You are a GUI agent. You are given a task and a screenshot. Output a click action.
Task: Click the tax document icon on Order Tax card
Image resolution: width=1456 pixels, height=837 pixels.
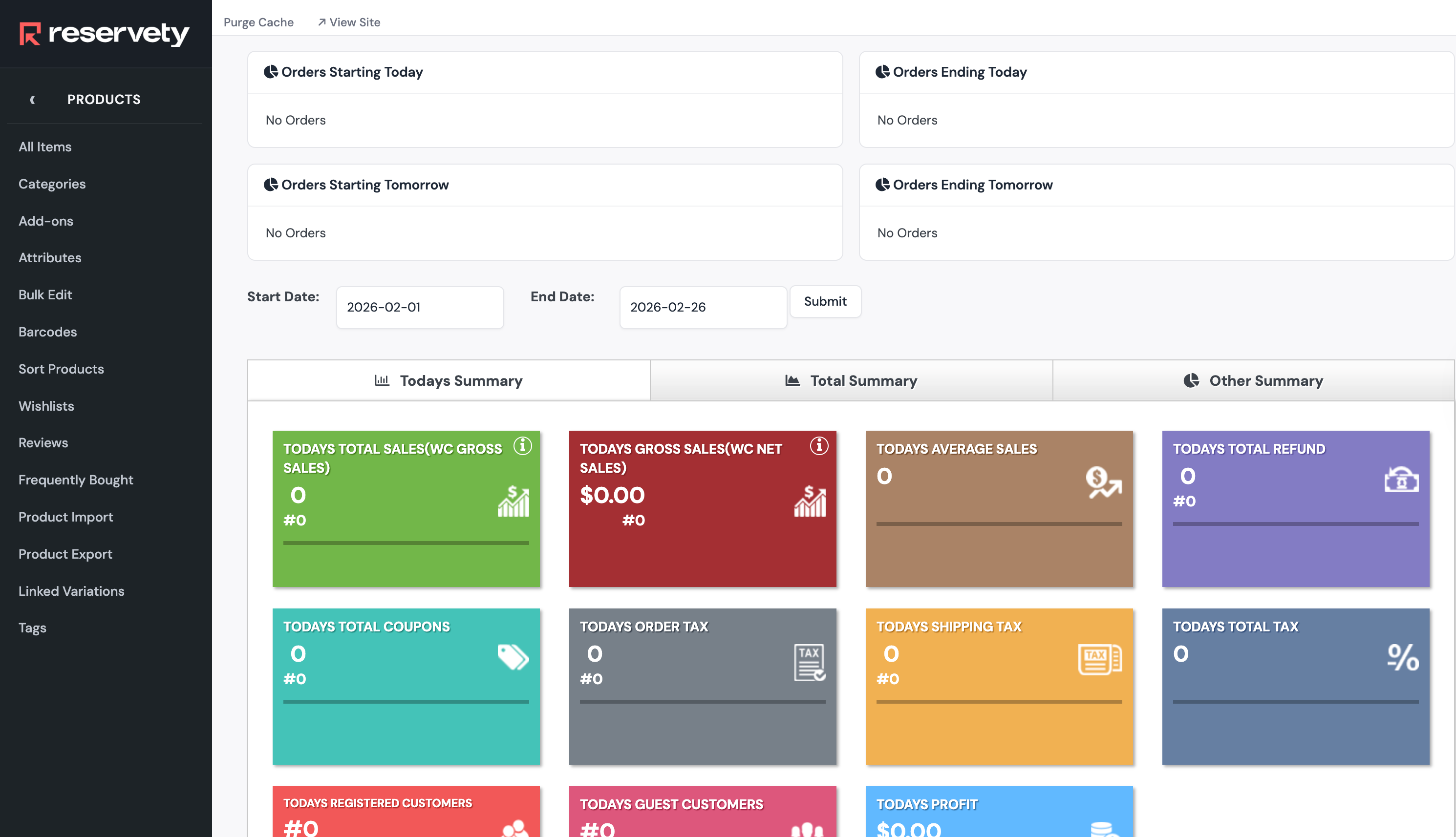[810, 662]
